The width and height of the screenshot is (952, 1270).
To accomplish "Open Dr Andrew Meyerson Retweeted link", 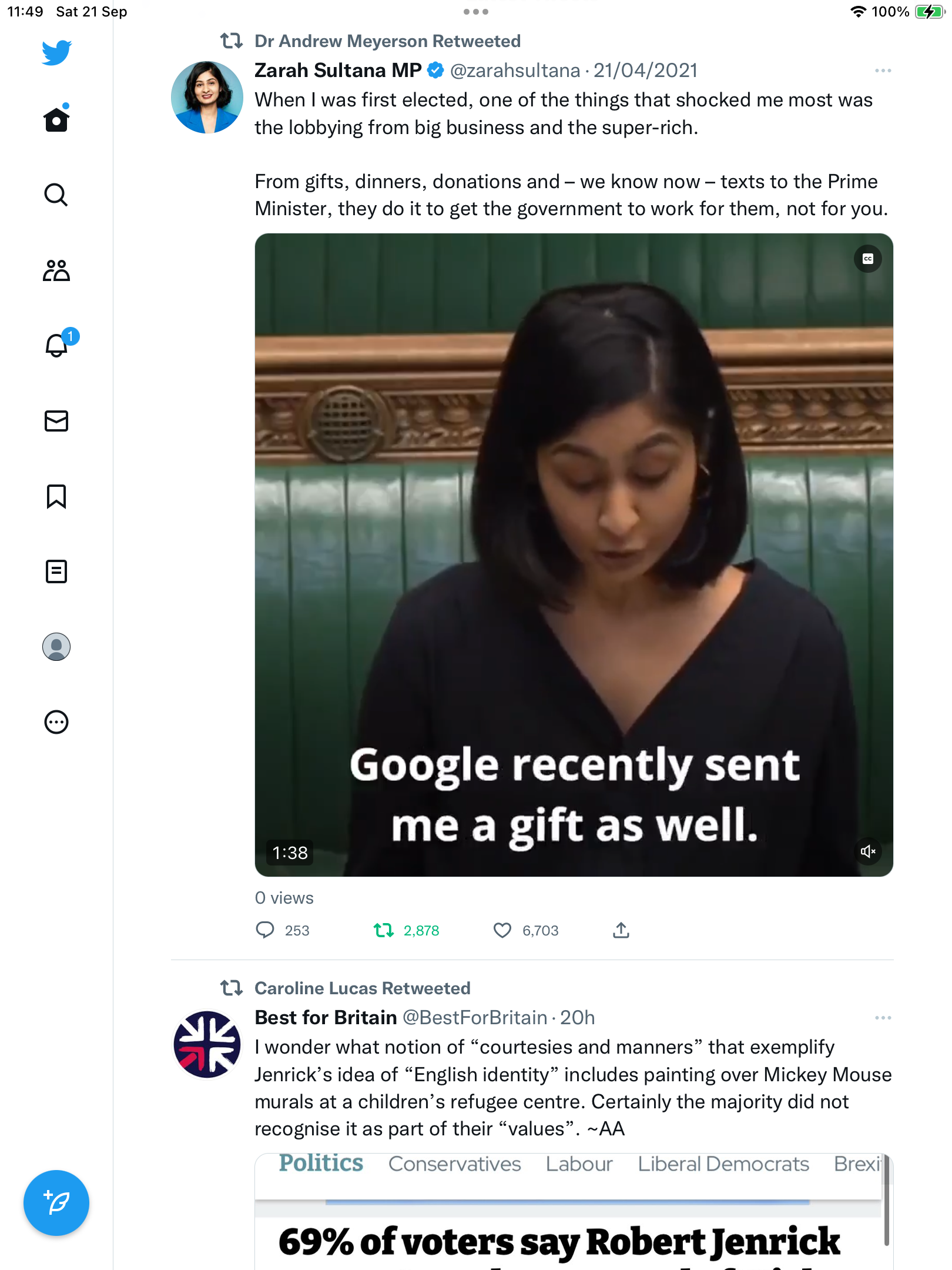I will pyautogui.click(x=387, y=41).
